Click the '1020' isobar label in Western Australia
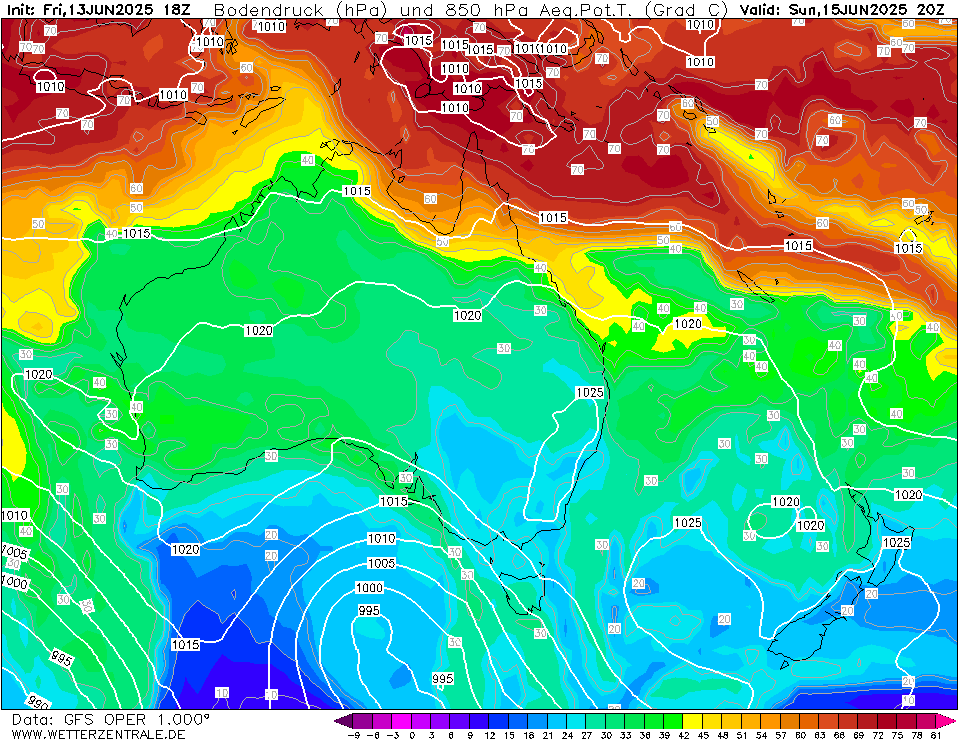The image size is (959, 741). tap(259, 331)
